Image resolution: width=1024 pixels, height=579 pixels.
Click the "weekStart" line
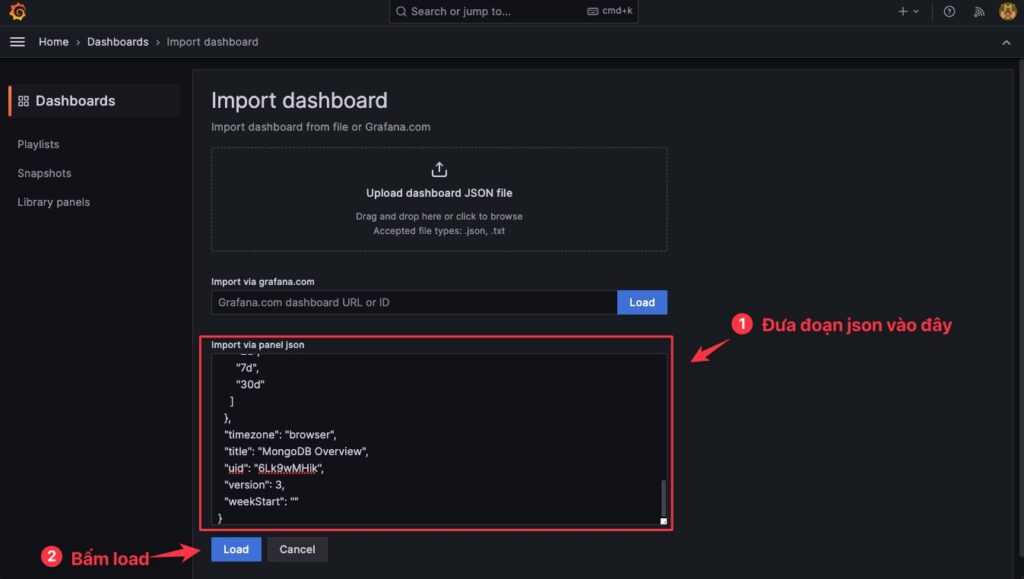pos(261,502)
